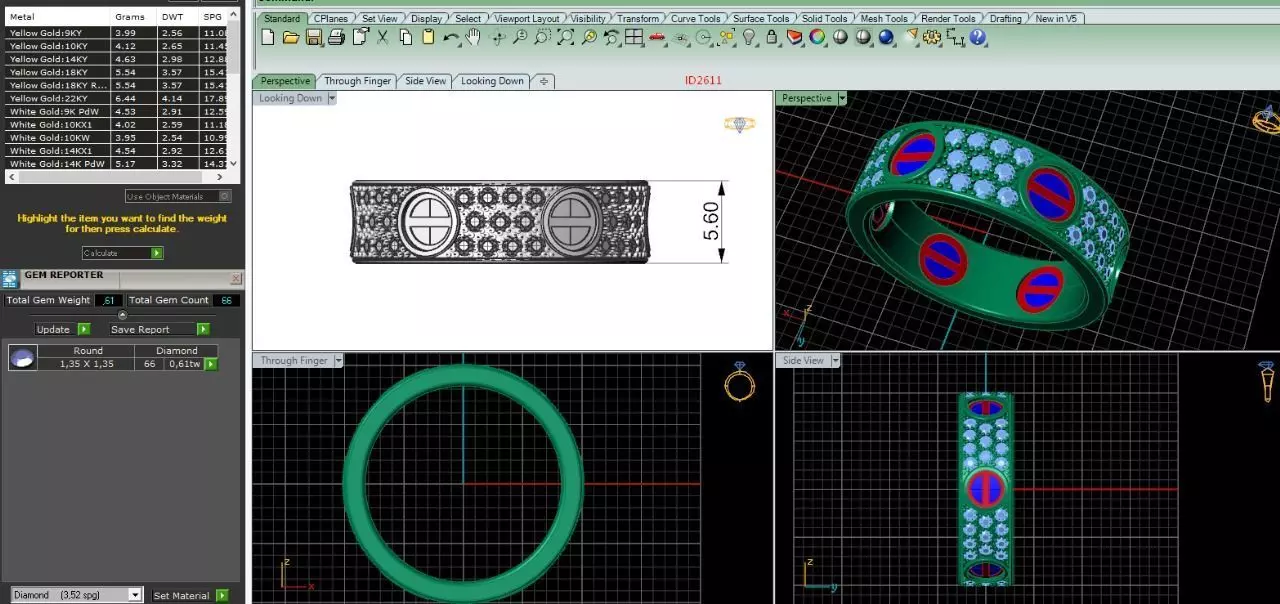Open the Render Tools toolbar tab

948,18
